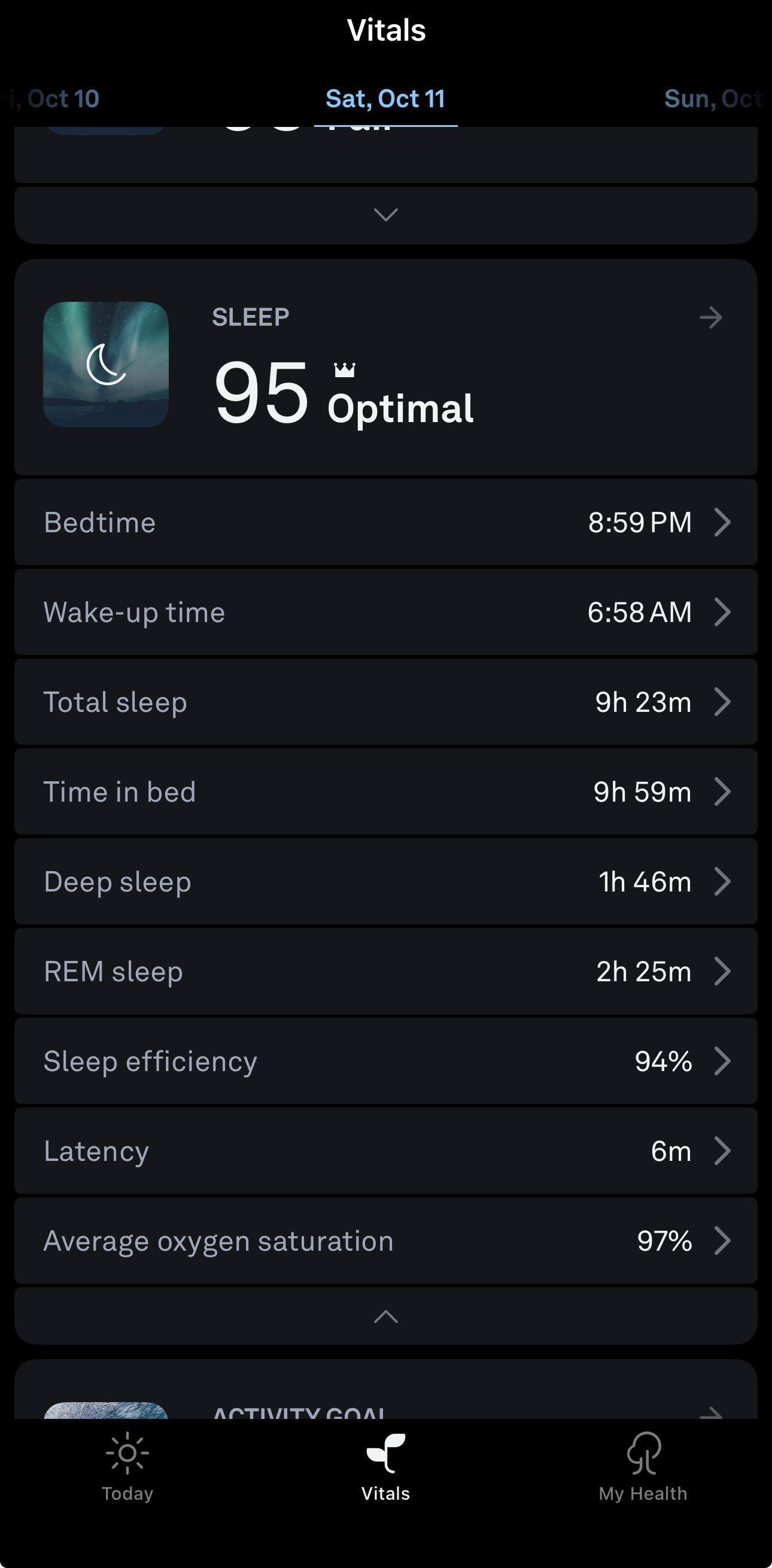
Task: Open the My Health tree icon
Action: (x=643, y=1454)
